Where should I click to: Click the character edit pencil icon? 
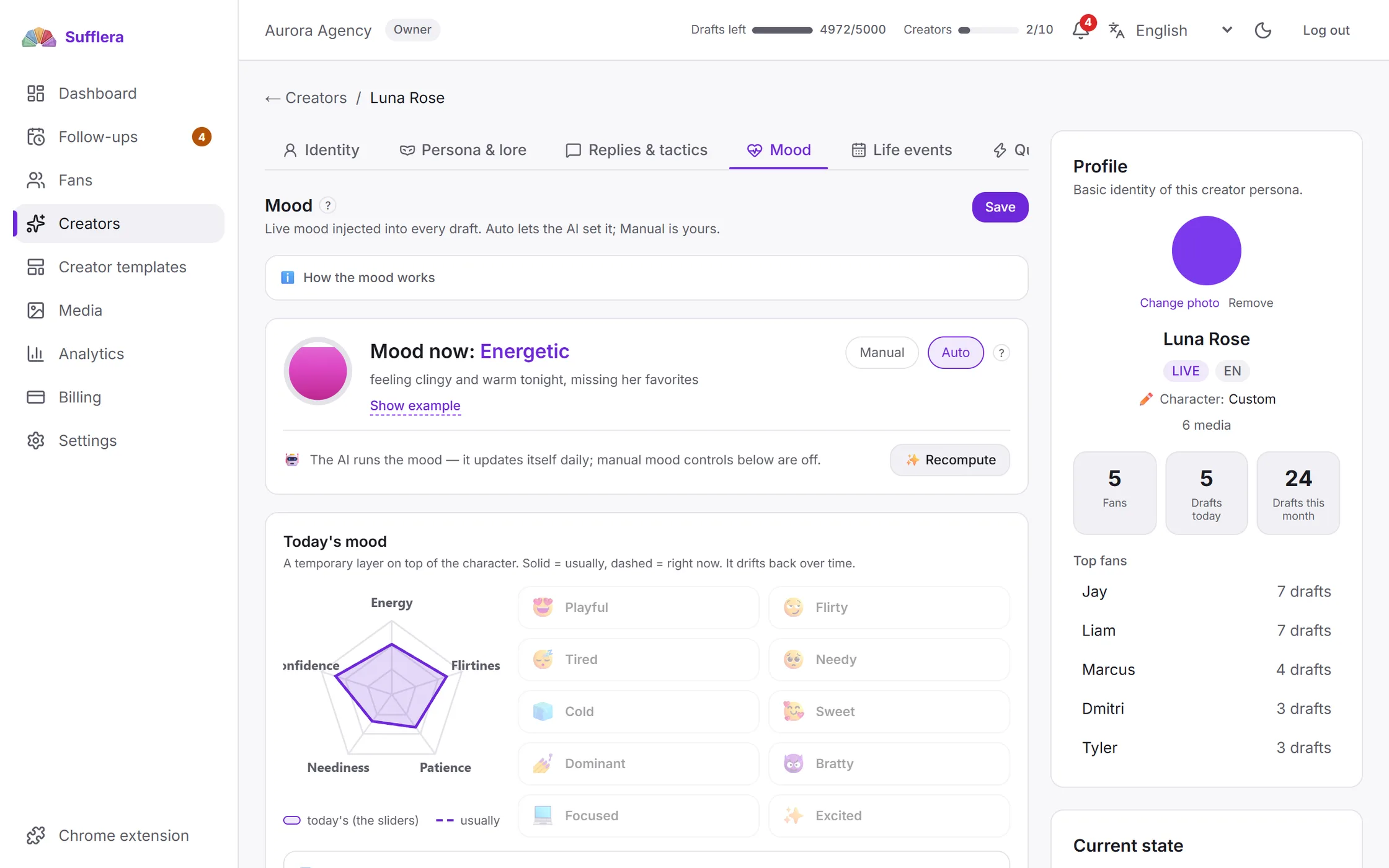pyautogui.click(x=1146, y=399)
